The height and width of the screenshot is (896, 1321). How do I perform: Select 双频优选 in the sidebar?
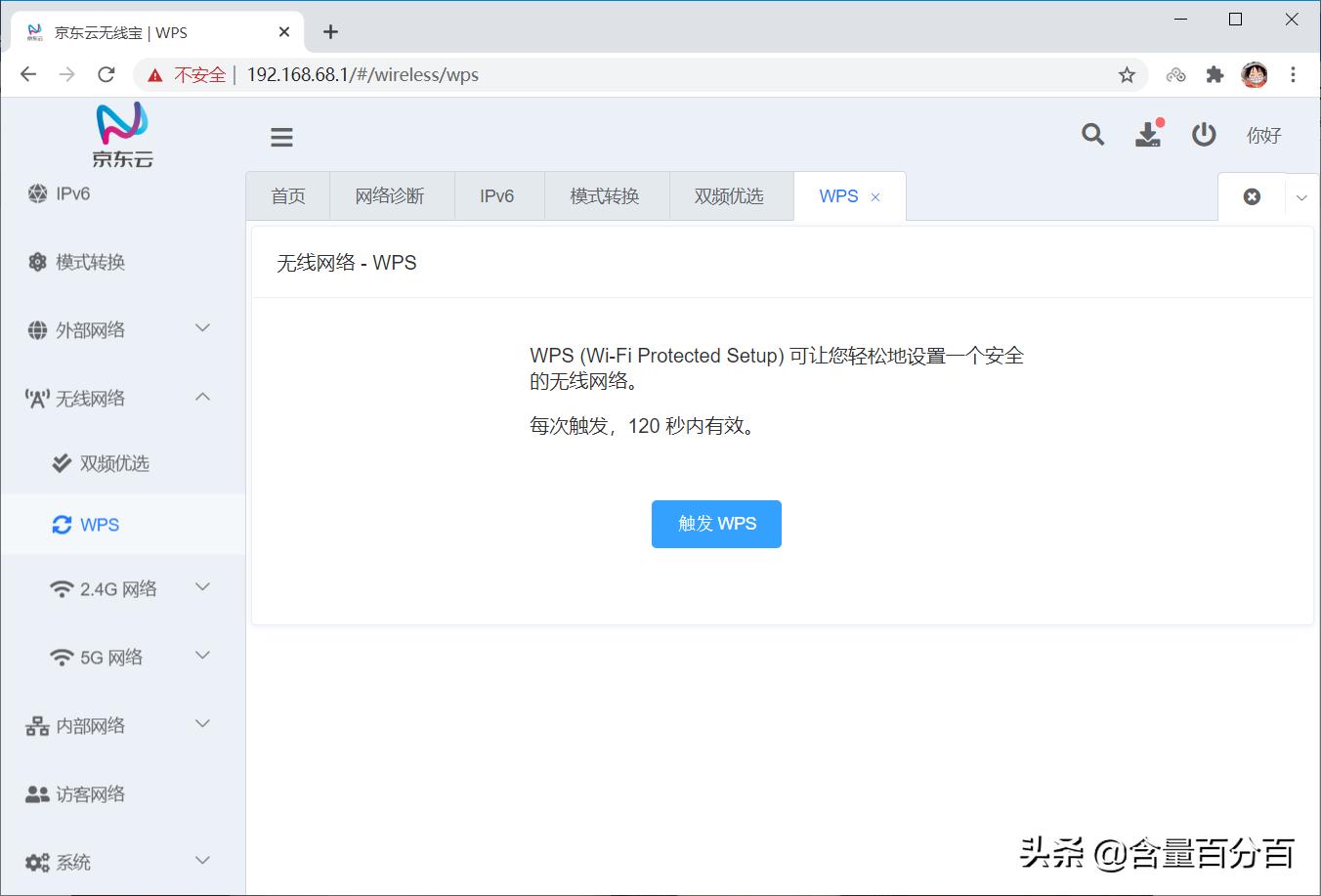114,463
